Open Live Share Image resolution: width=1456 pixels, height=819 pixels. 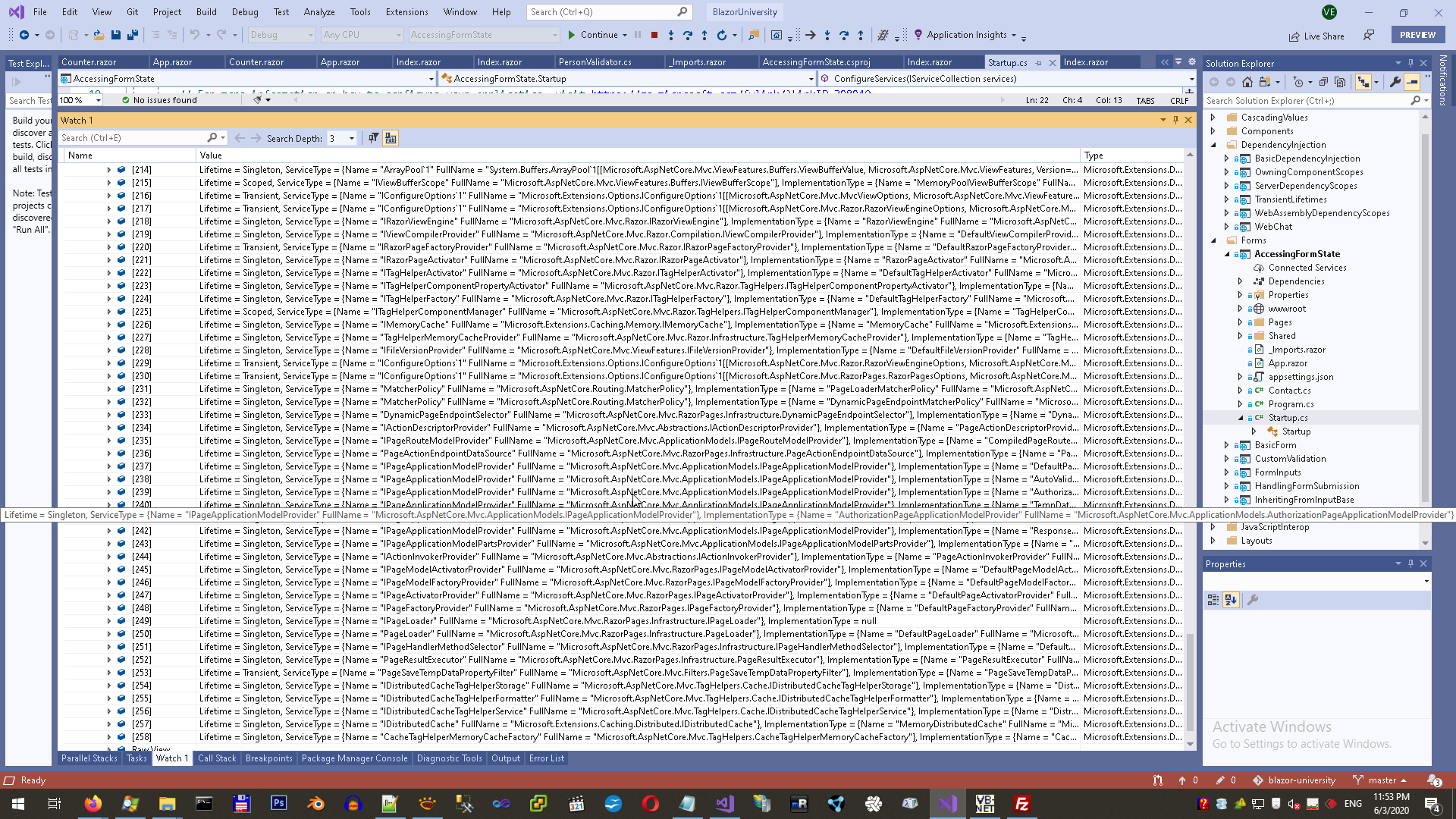coord(1316,36)
